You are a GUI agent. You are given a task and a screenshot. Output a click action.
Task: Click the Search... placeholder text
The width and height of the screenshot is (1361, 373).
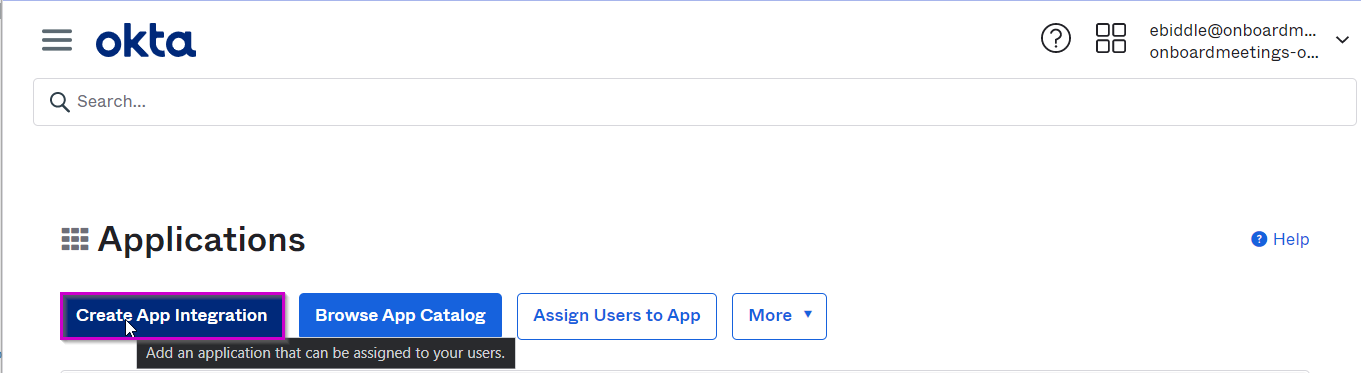111,101
